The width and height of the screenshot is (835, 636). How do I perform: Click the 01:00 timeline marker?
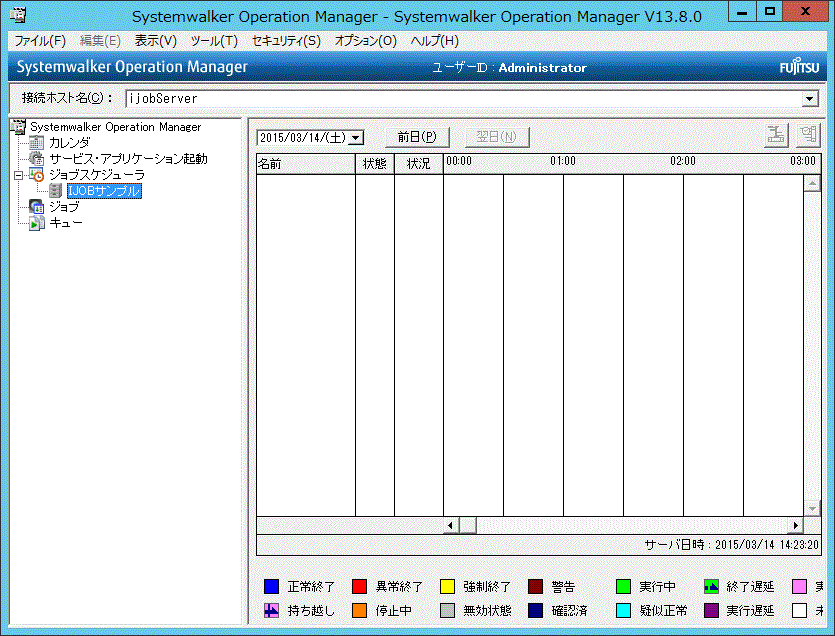coord(563,161)
